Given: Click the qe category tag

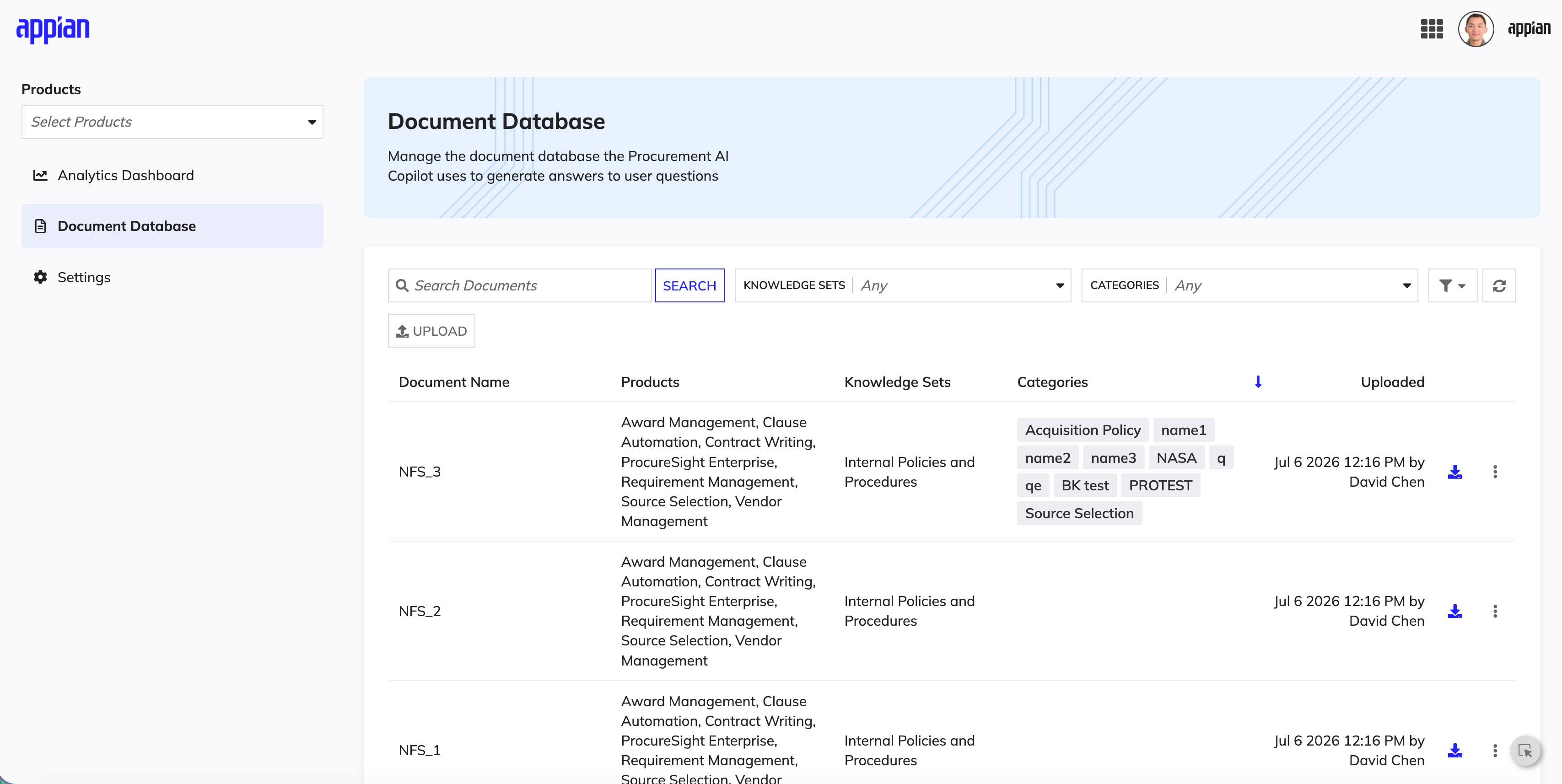Looking at the screenshot, I should [1033, 486].
